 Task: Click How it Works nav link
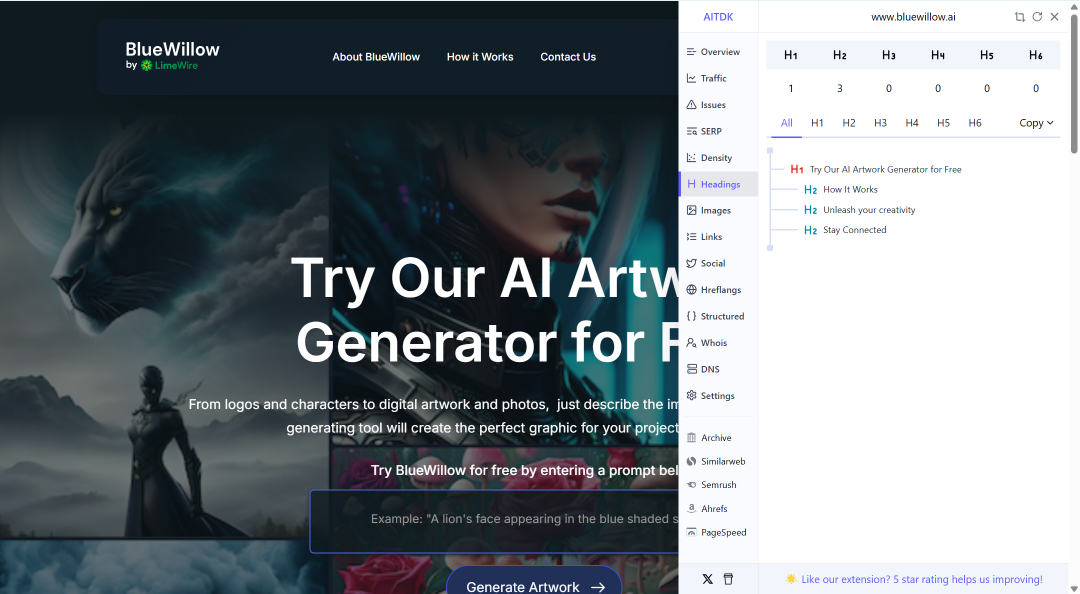pyautogui.click(x=480, y=57)
